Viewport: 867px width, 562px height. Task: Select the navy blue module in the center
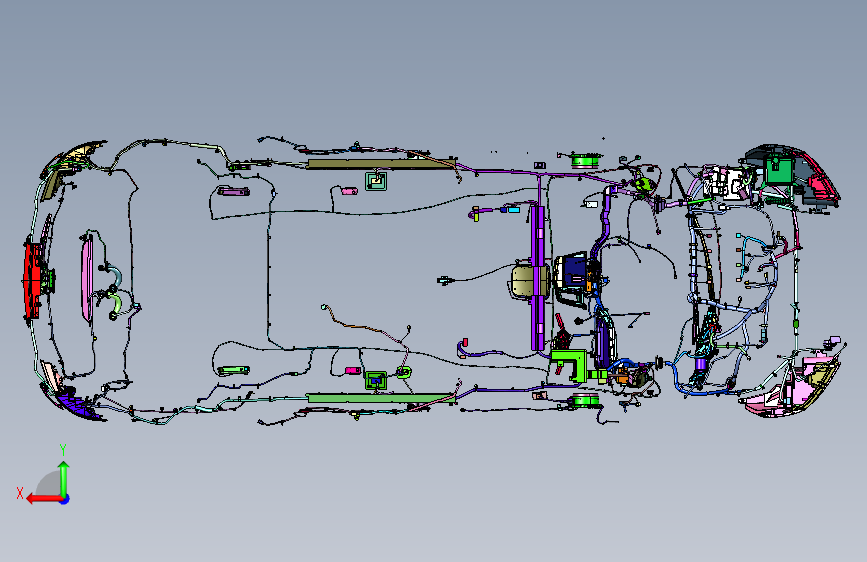pos(573,272)
